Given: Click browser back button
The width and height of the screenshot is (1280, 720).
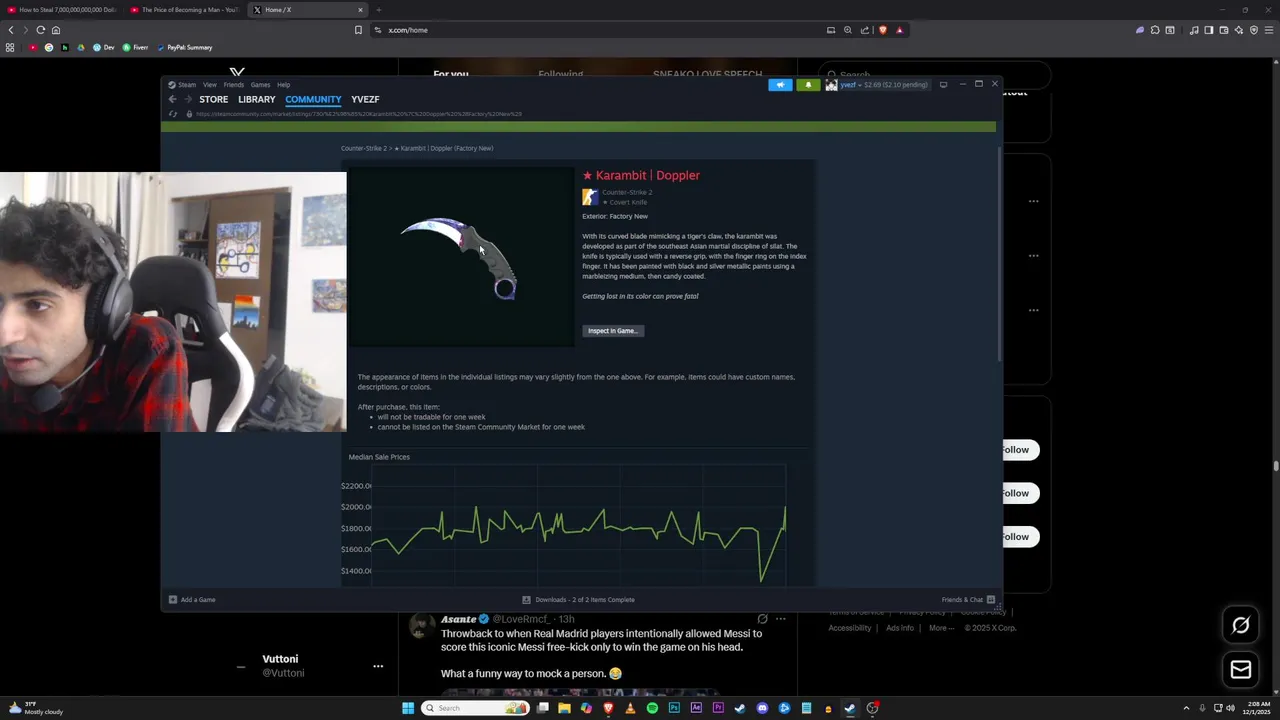Looking at the screenshot, I should pyautogui.click(x=11, y=30).
